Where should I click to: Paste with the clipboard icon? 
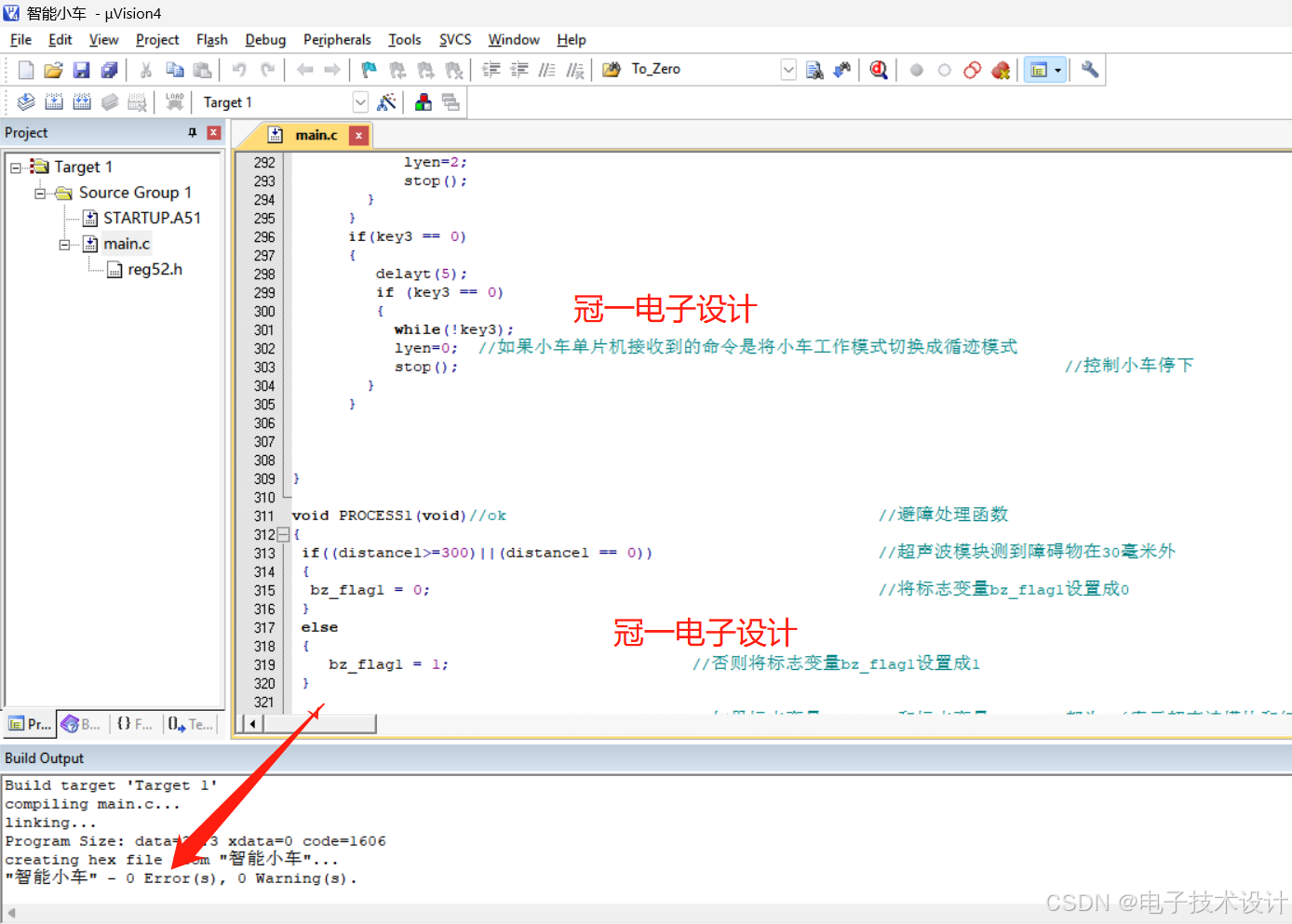click(x=202, y=70)
